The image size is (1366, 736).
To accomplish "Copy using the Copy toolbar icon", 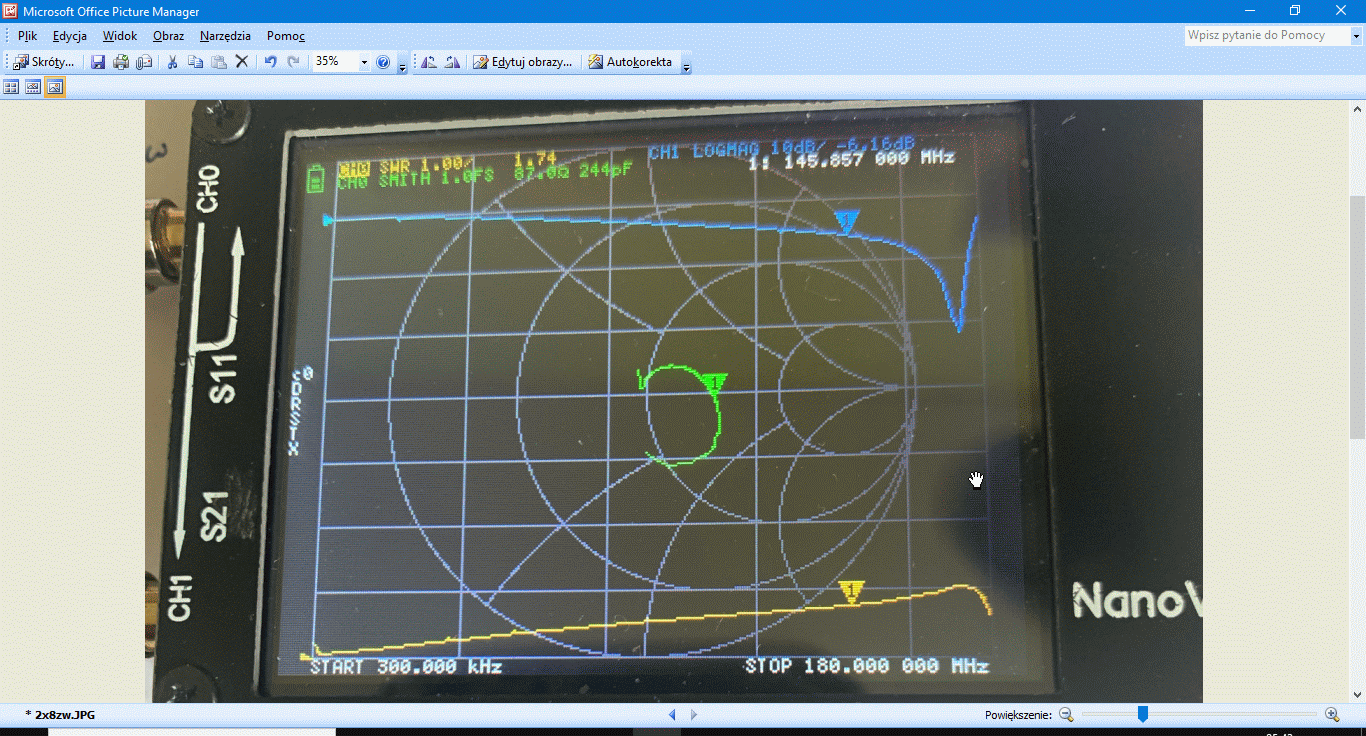I will tap(195, 62).
